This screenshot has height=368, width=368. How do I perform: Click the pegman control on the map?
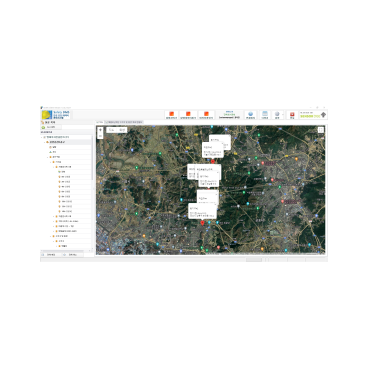pos(100,130)
